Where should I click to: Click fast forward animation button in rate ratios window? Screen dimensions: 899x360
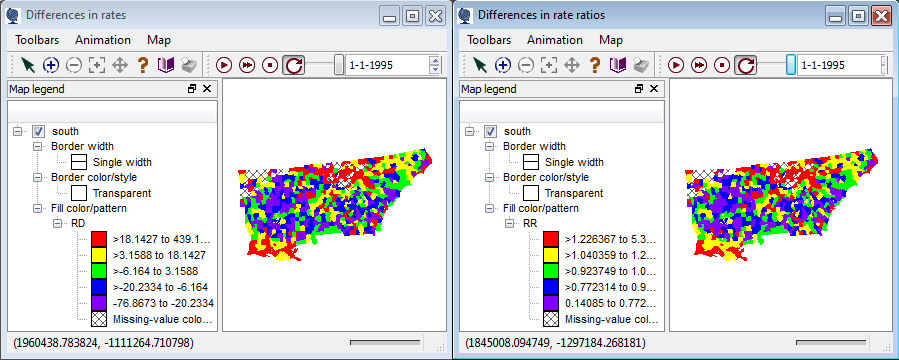point(699,65)
